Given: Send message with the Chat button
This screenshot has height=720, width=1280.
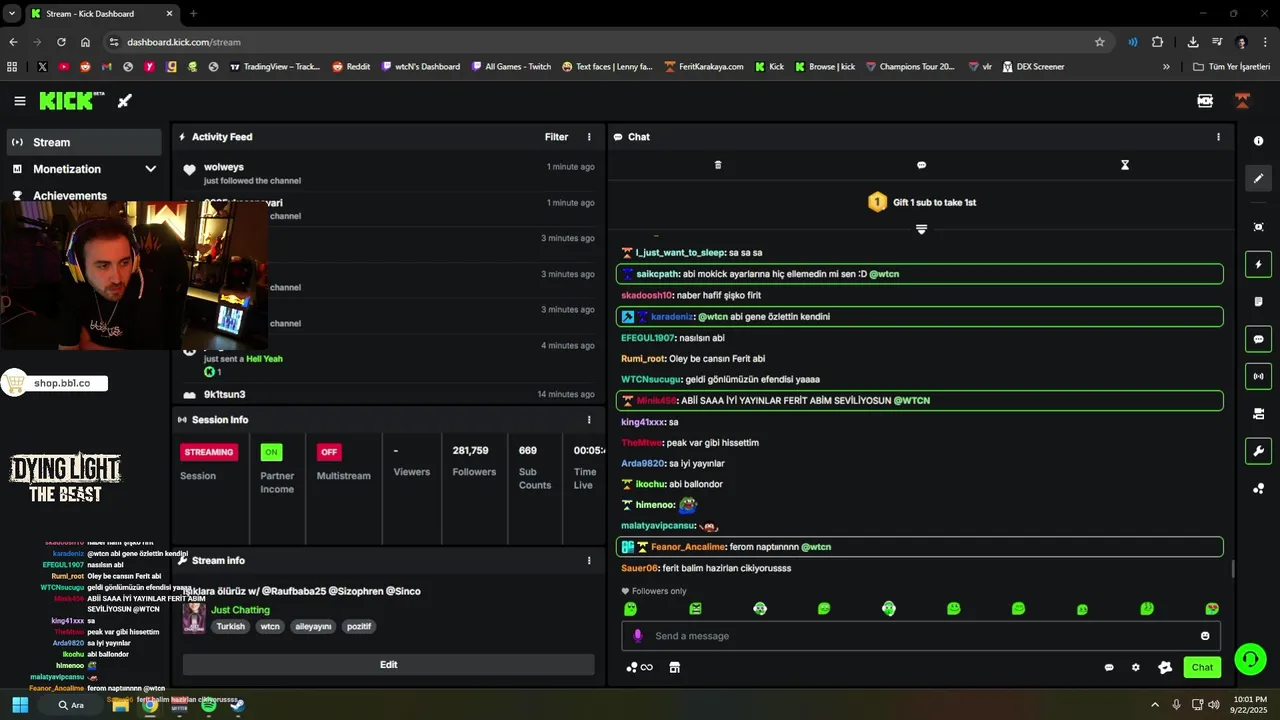Looking at the screenshot, I should click(1202, 668).
